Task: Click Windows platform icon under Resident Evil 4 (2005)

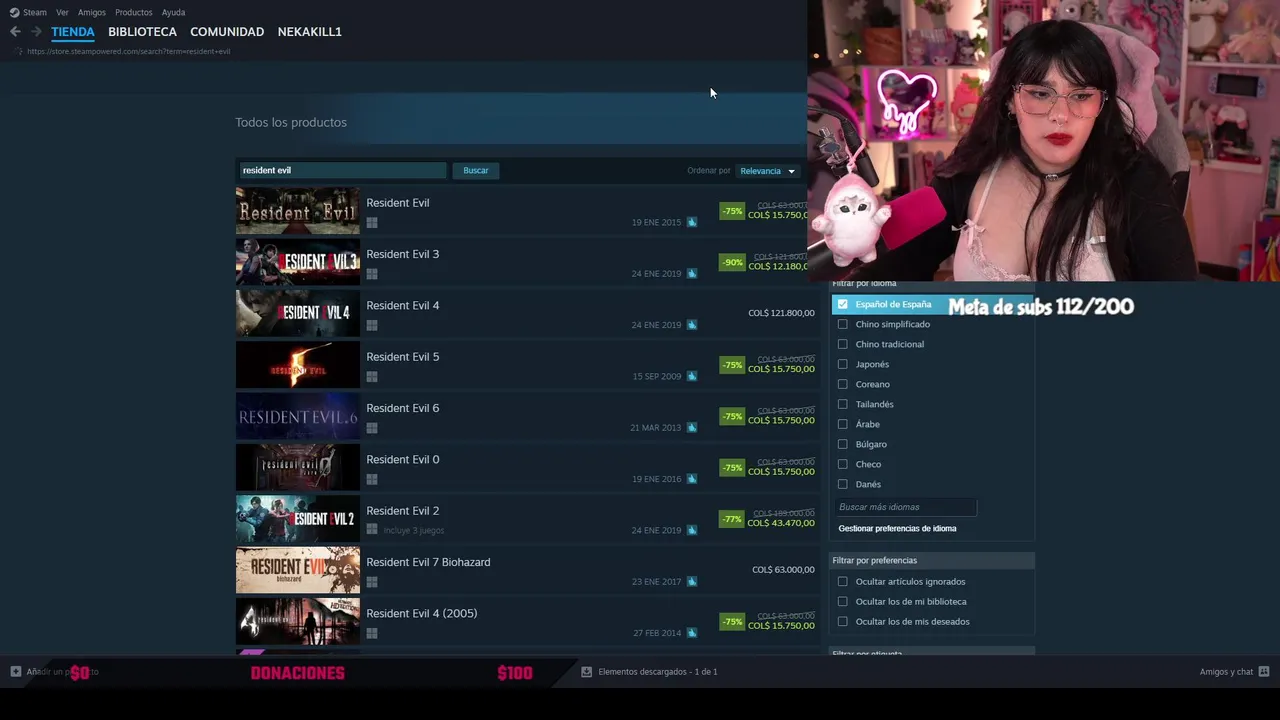Action: coord(372,633)
